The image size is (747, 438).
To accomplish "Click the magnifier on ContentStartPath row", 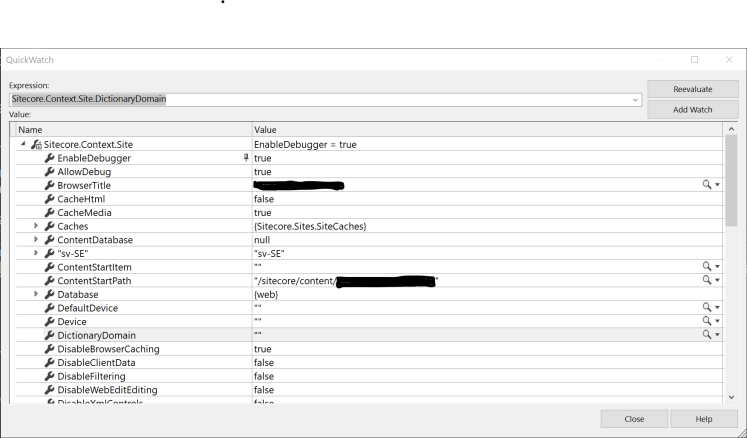I will tap(706, 281).
